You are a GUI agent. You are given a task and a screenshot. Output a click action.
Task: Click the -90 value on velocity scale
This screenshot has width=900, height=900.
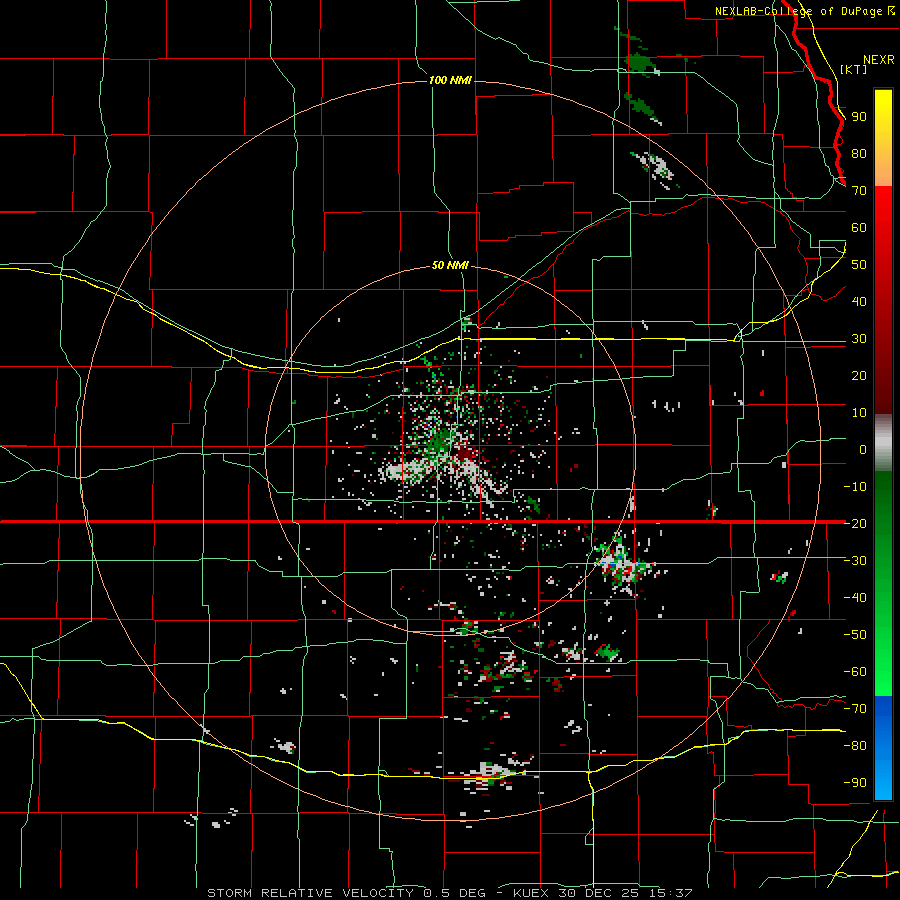(855, 783)
